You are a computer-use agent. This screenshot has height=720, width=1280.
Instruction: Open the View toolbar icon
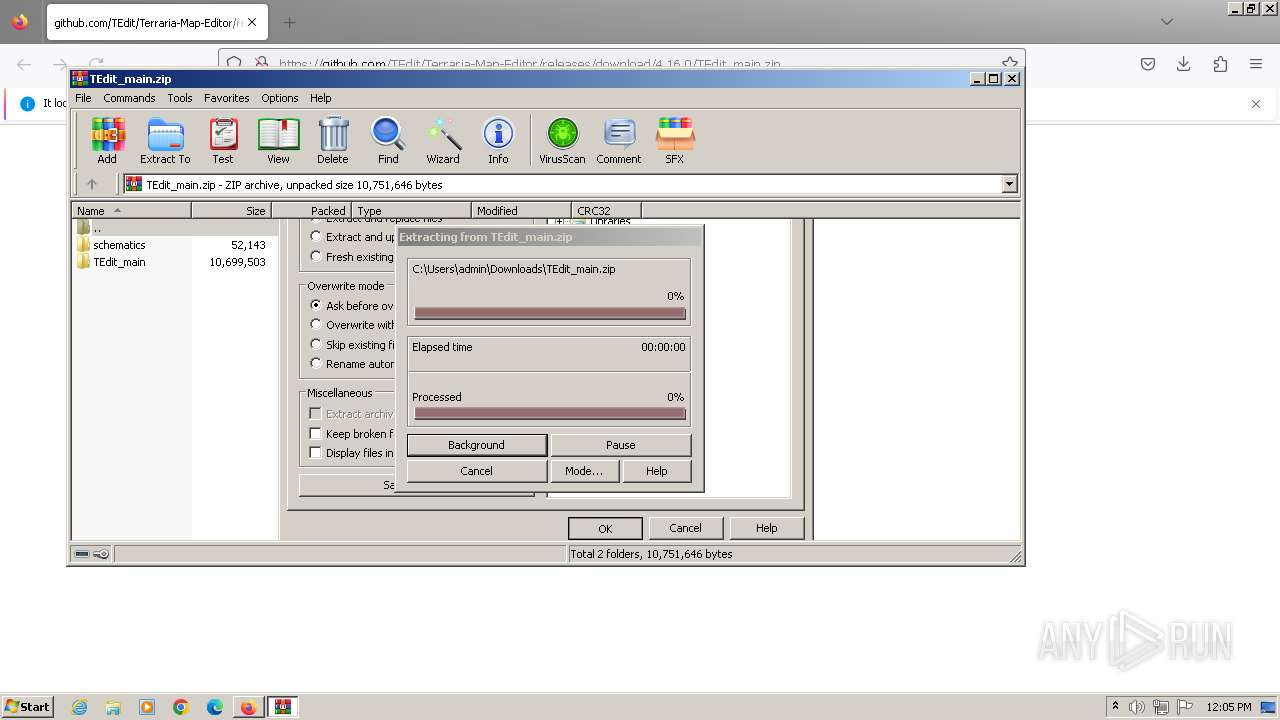click(278, 140)
